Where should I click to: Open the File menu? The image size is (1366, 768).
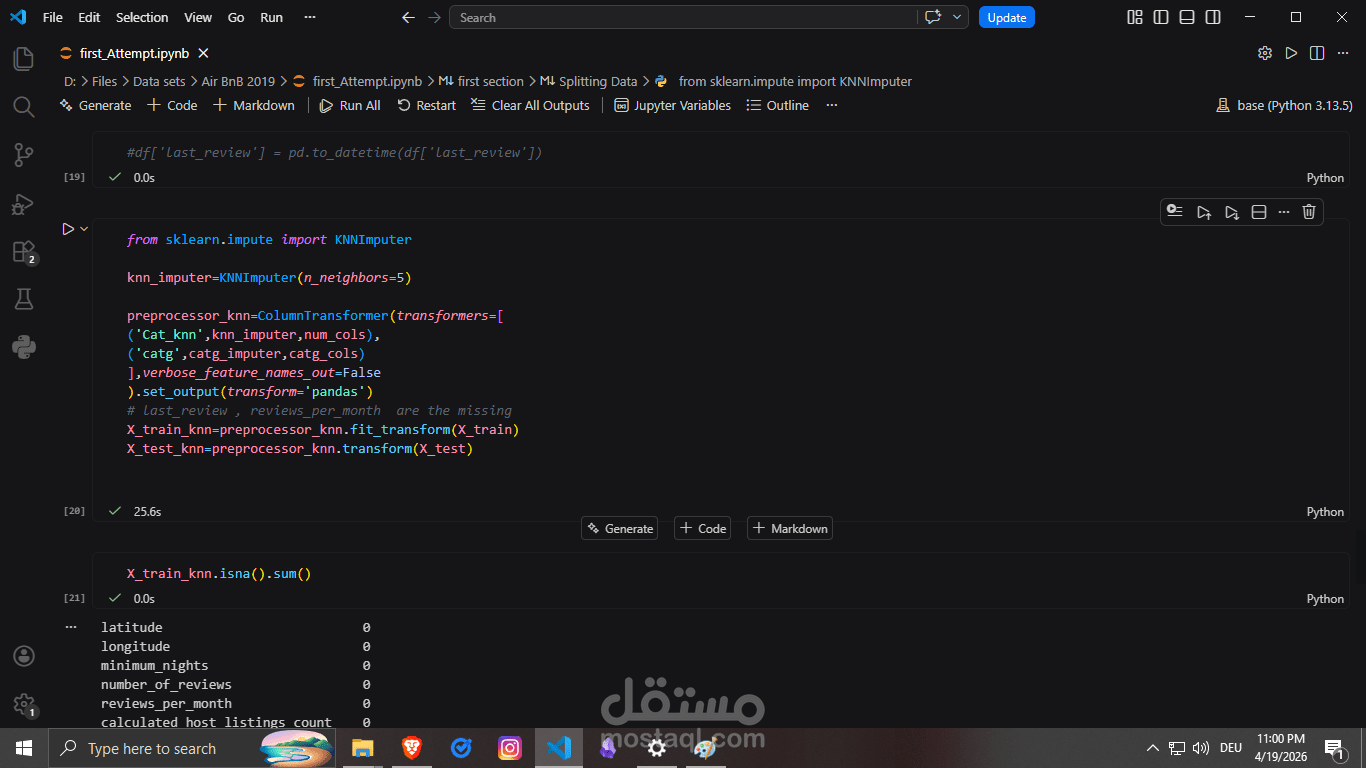tap(53, 17)
